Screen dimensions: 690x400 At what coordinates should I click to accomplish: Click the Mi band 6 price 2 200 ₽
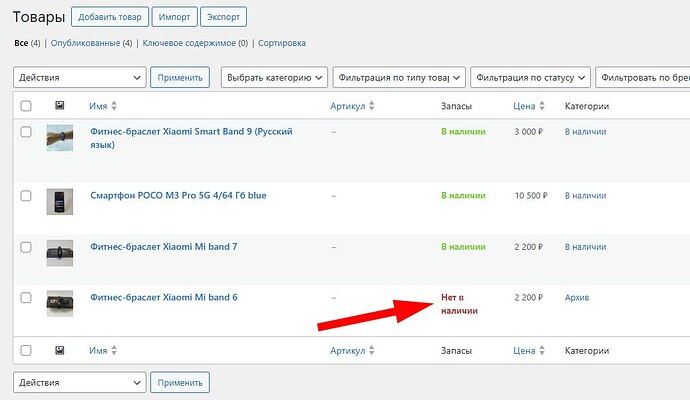point(529,297)
